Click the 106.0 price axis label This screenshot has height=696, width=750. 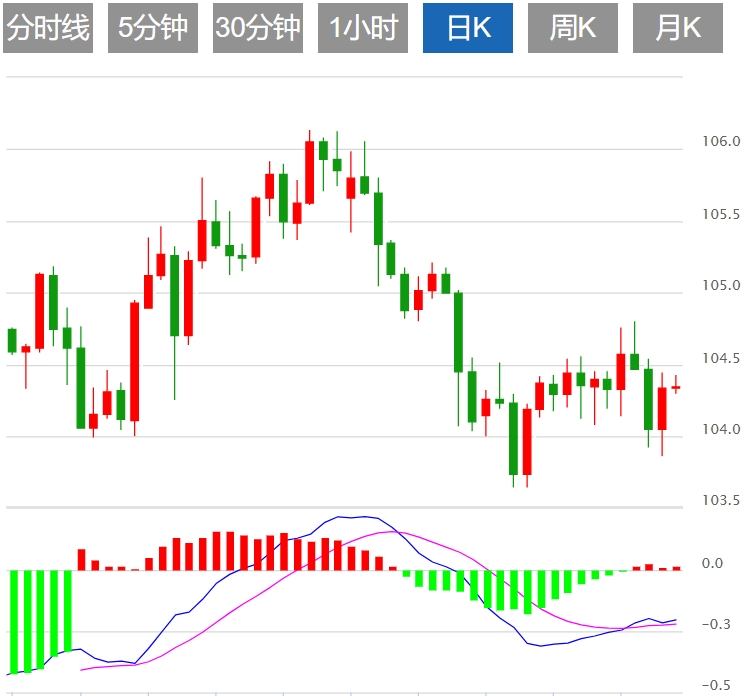pyautogui.click(x=721, y=142)
